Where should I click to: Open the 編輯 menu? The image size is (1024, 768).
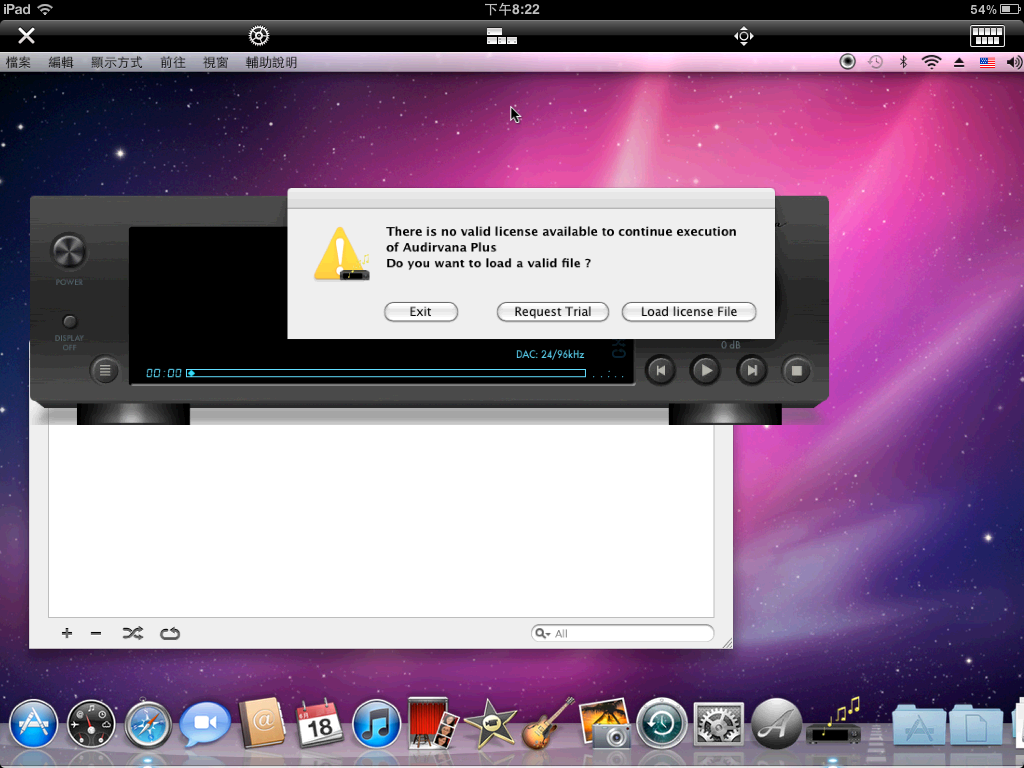[x=61, y=63]
